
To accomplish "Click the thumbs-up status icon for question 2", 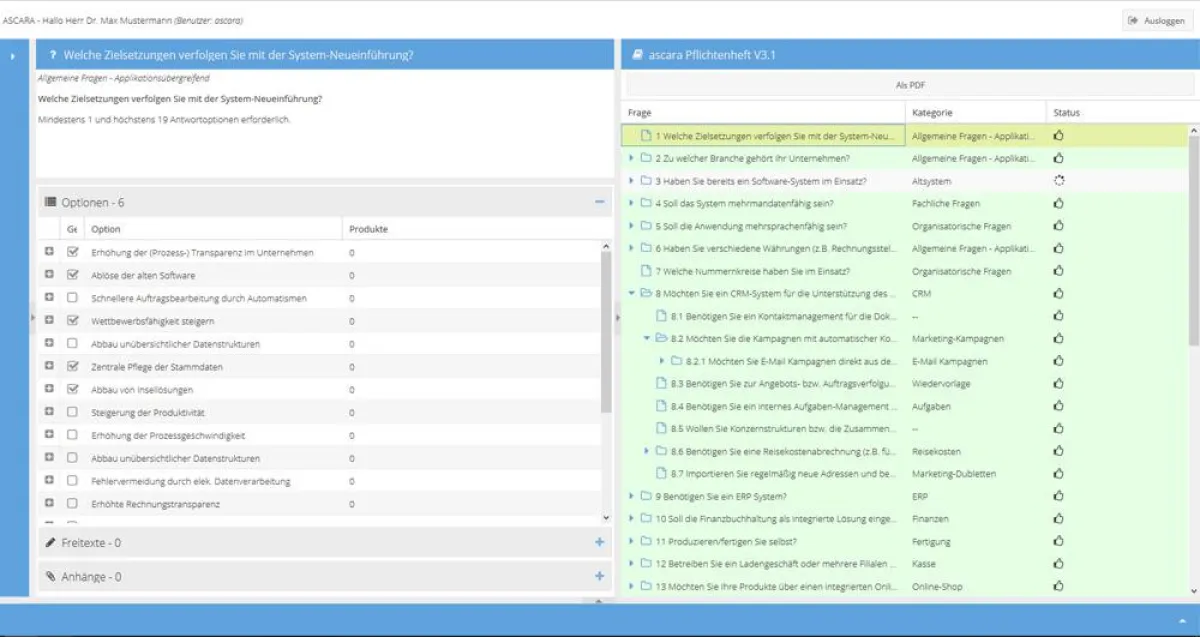I will (x=1058, y=158).
